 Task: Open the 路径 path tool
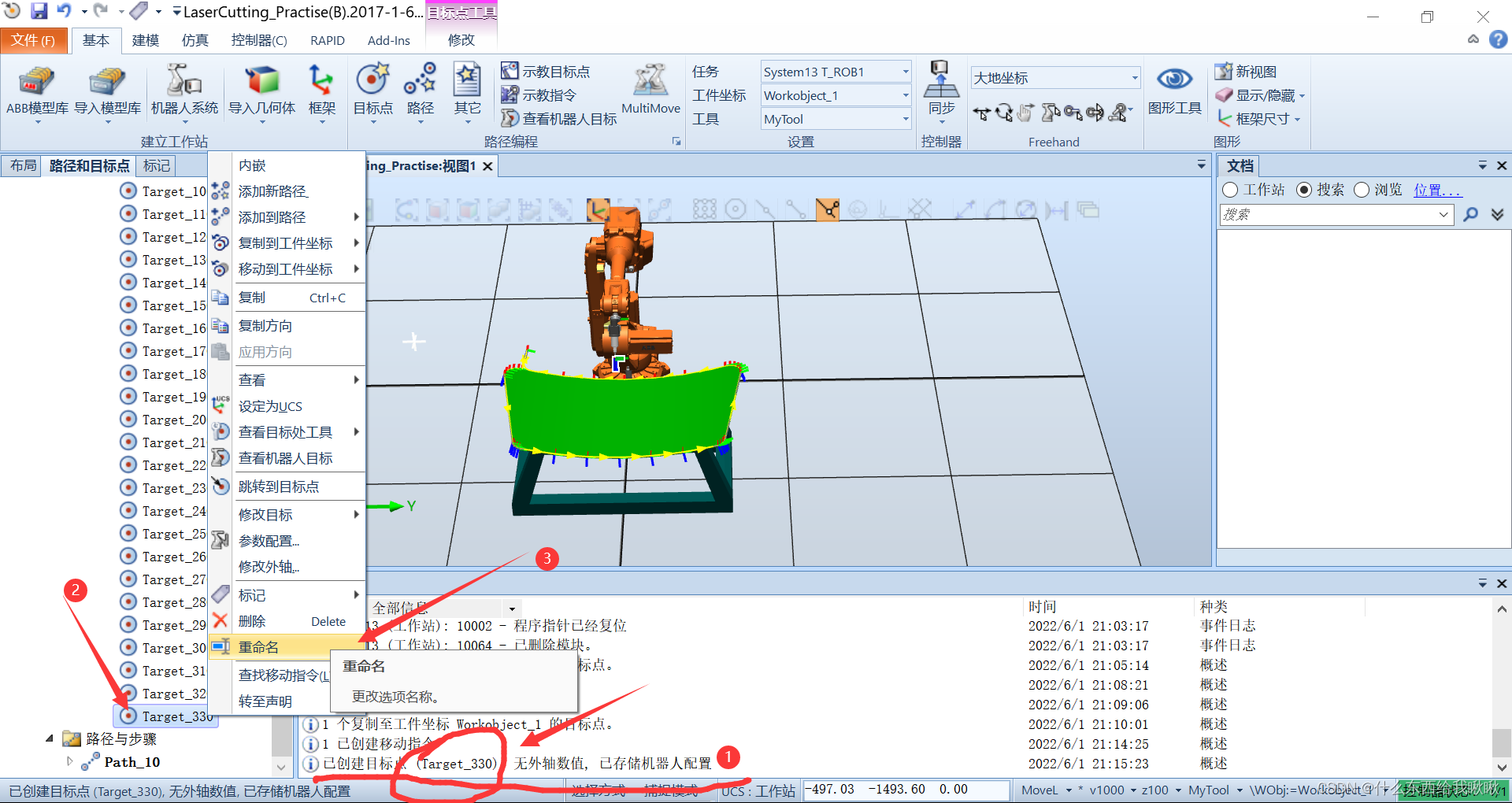click(420, 91)
